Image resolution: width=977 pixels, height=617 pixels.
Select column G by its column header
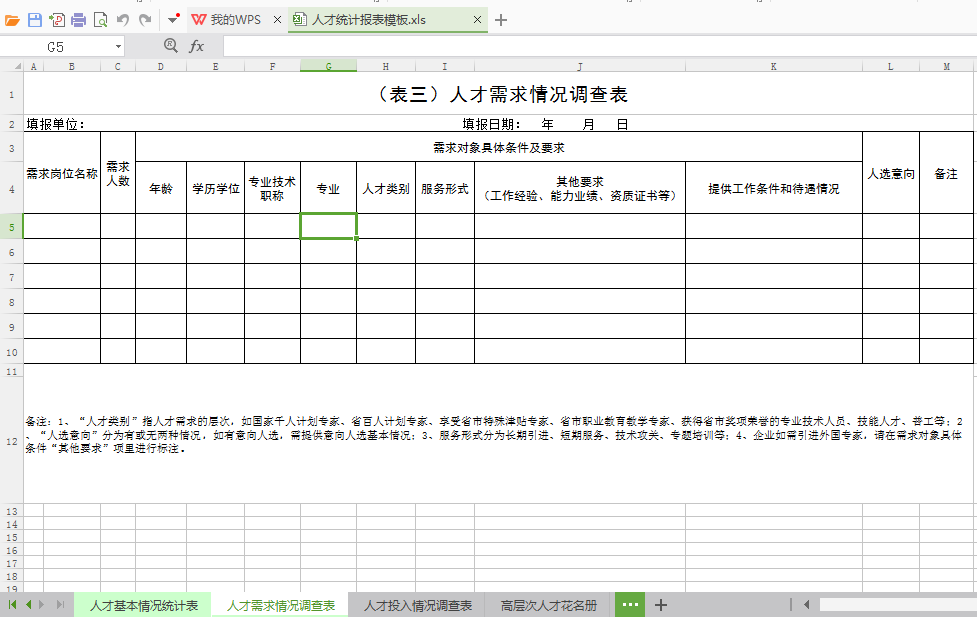328,66
